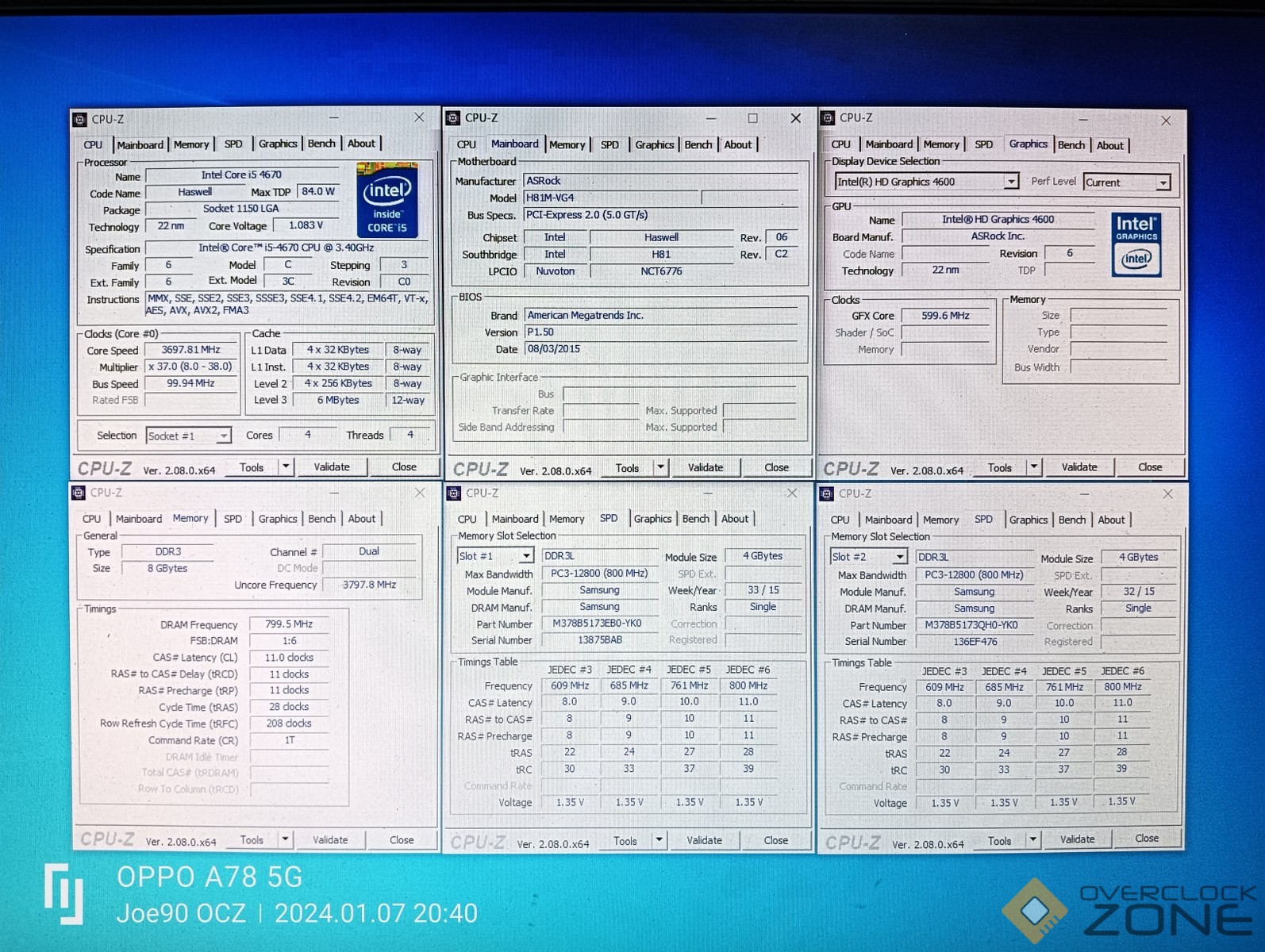This screenshot has height=952, width=1265.
Task: Click the Tools button in the Graphics window
Action: (1000, 467)
